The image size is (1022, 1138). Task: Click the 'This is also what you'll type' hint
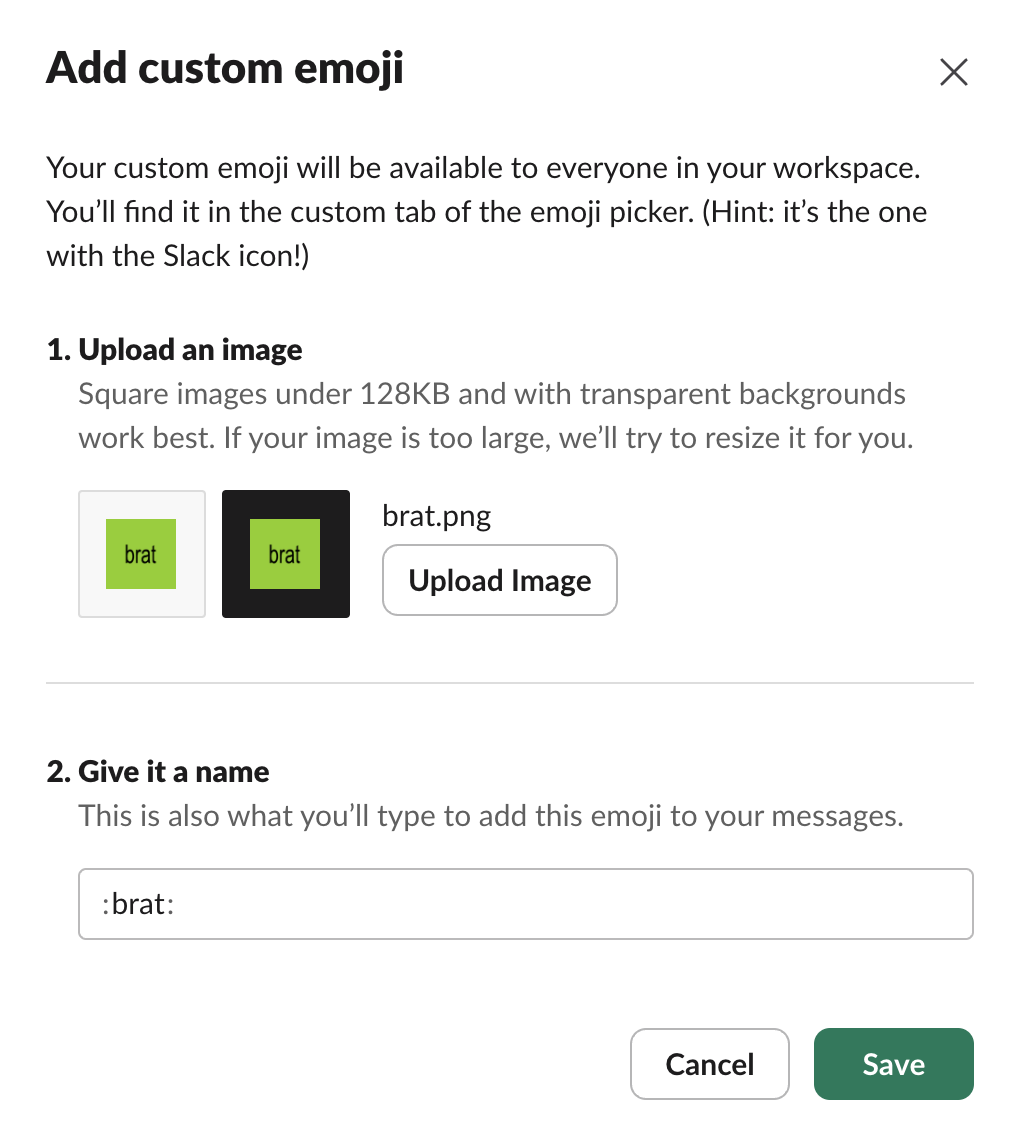(x=491, y=816)
